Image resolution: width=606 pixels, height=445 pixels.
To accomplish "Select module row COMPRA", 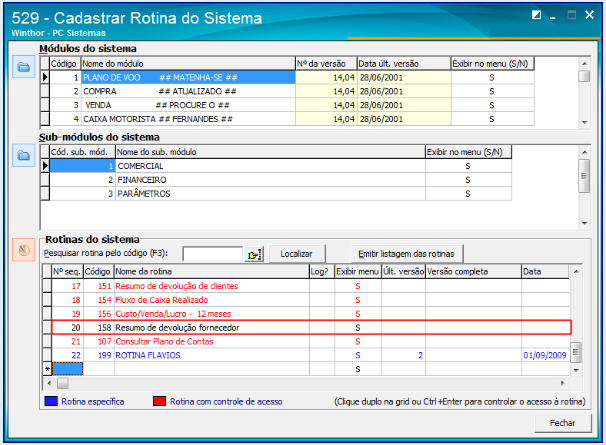I will coord(288,92).
